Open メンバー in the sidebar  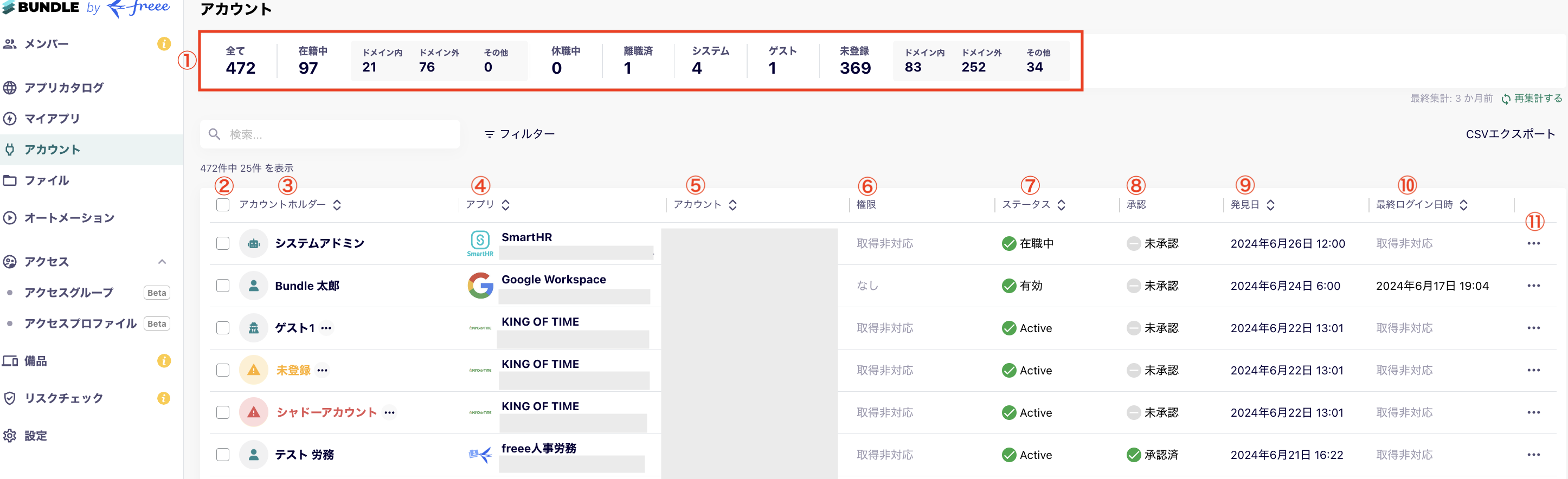46,44
